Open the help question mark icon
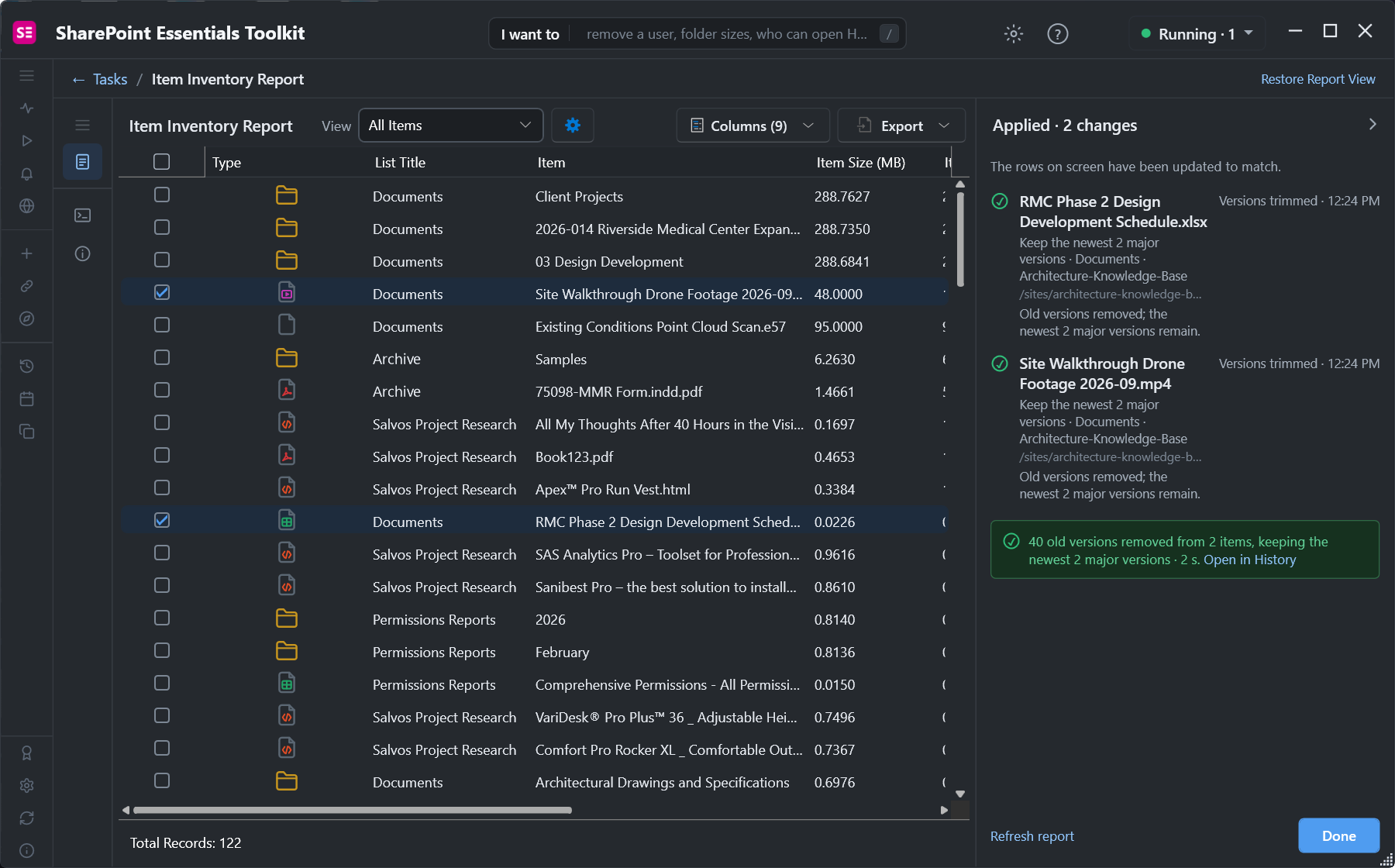The height and width of the screenshot is (868, 1395). [1058, 33]
